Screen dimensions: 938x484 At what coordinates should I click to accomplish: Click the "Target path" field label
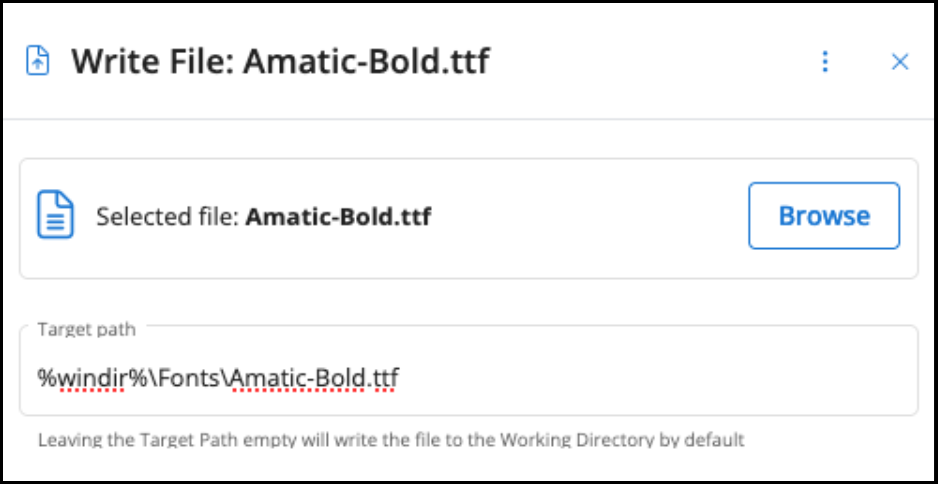(x=87, y=329)
